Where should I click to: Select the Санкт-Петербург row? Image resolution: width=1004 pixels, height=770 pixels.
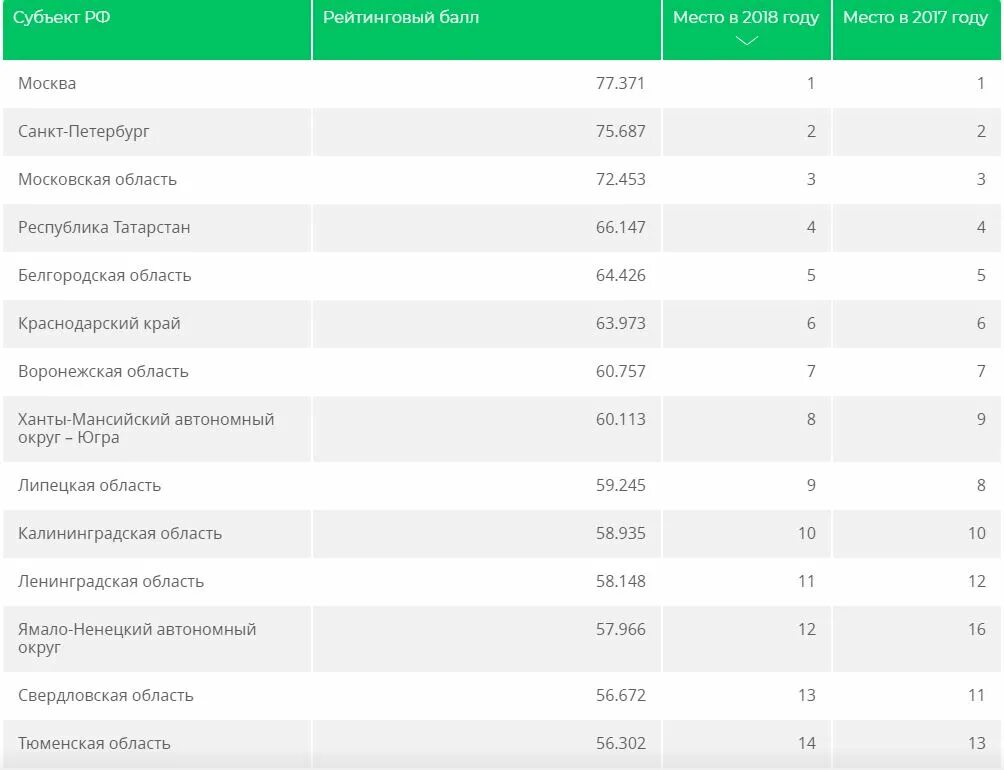[84, 132]
